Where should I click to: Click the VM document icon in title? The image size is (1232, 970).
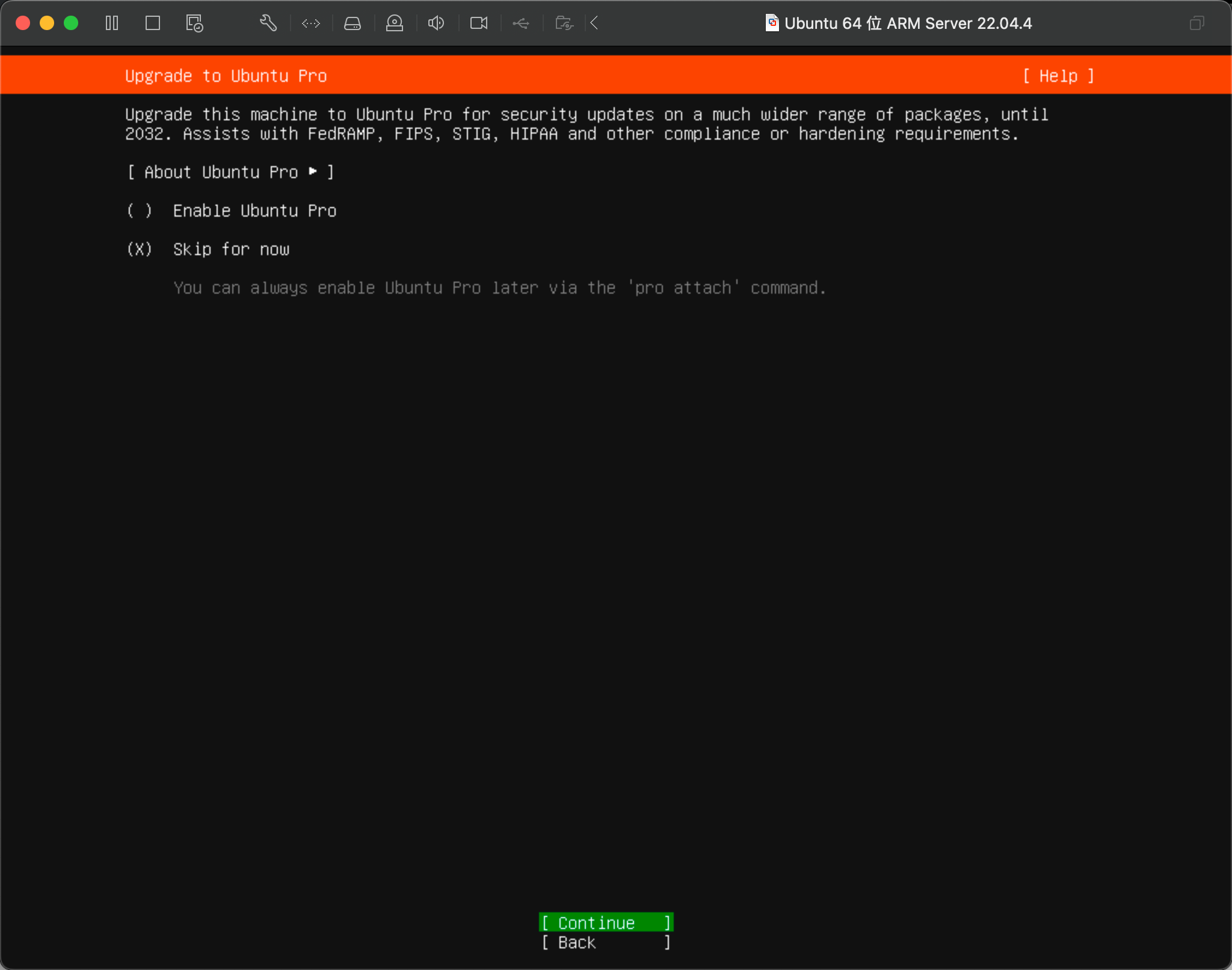(772, 23)
